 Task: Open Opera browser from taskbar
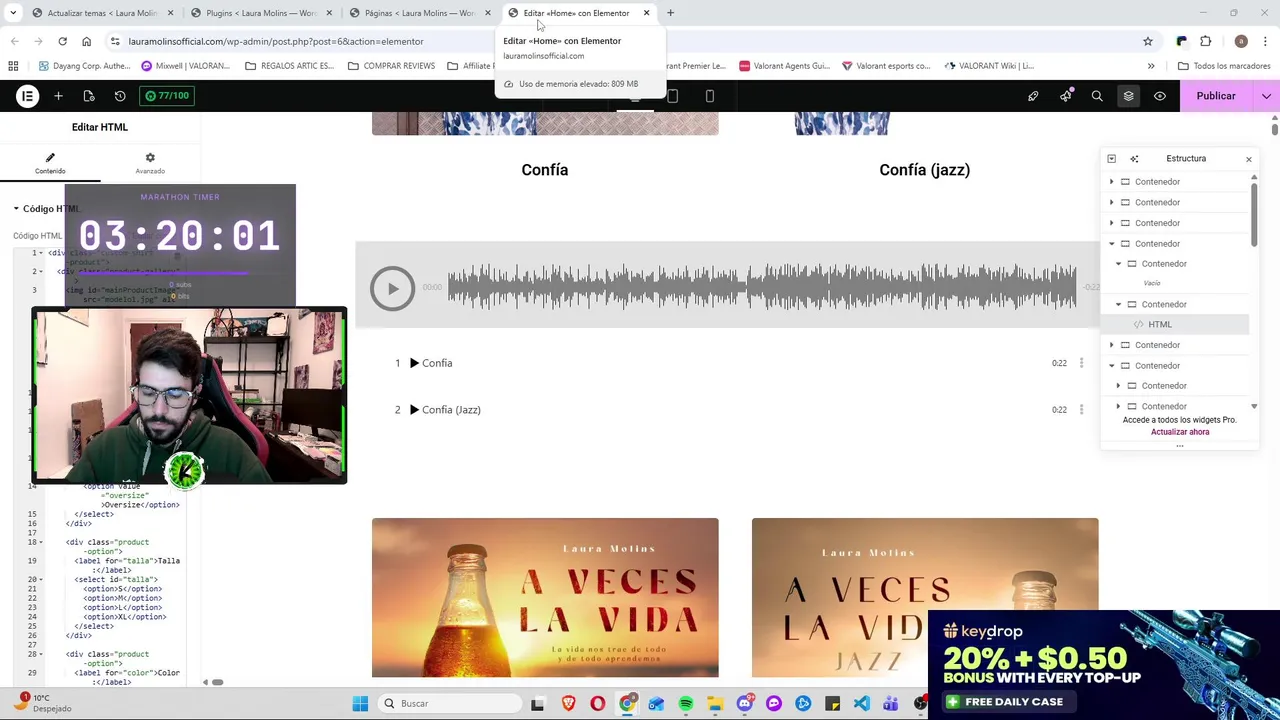[x=597, y=704]
